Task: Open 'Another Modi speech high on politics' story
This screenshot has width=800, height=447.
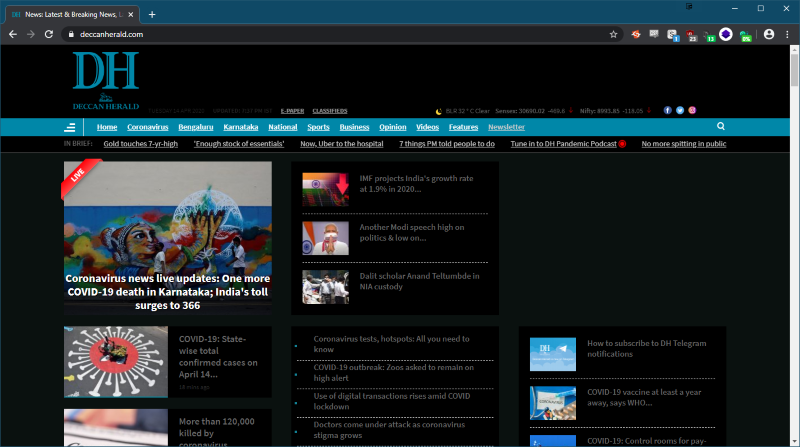Action: (x=412, y=233)
